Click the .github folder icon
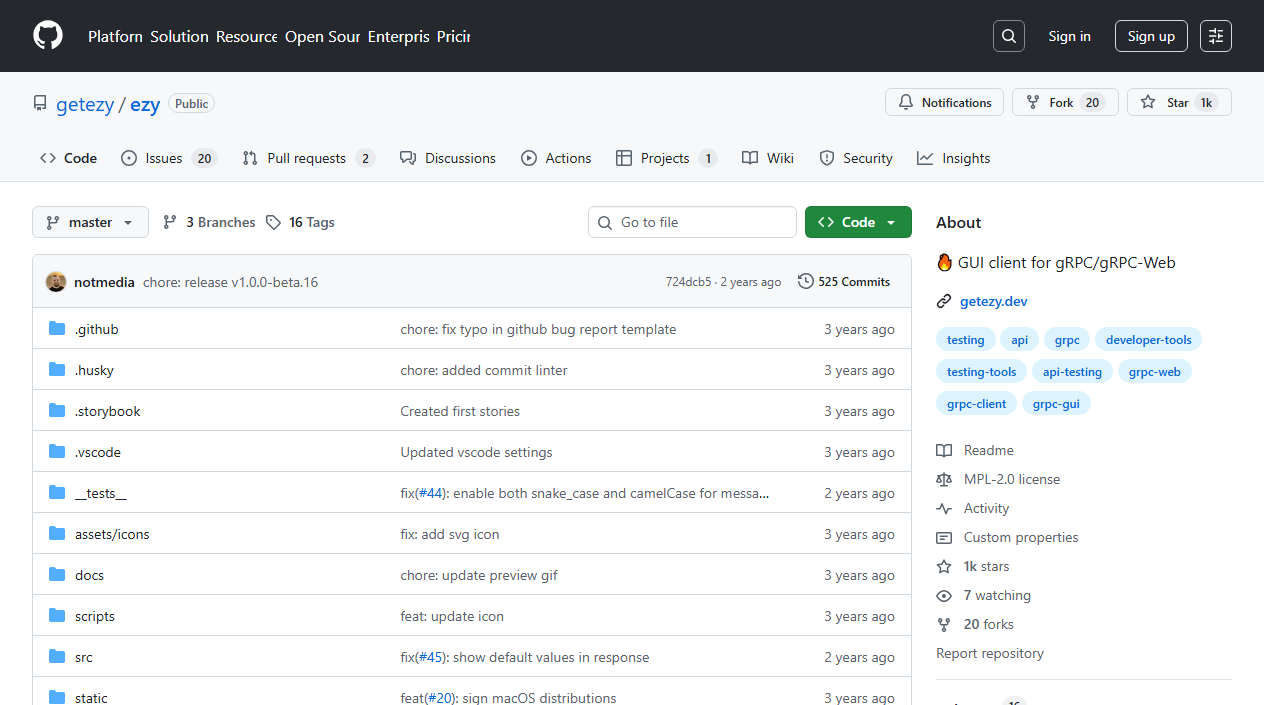This screenshot has width=1264, height=705. click(x=57, y=329)
